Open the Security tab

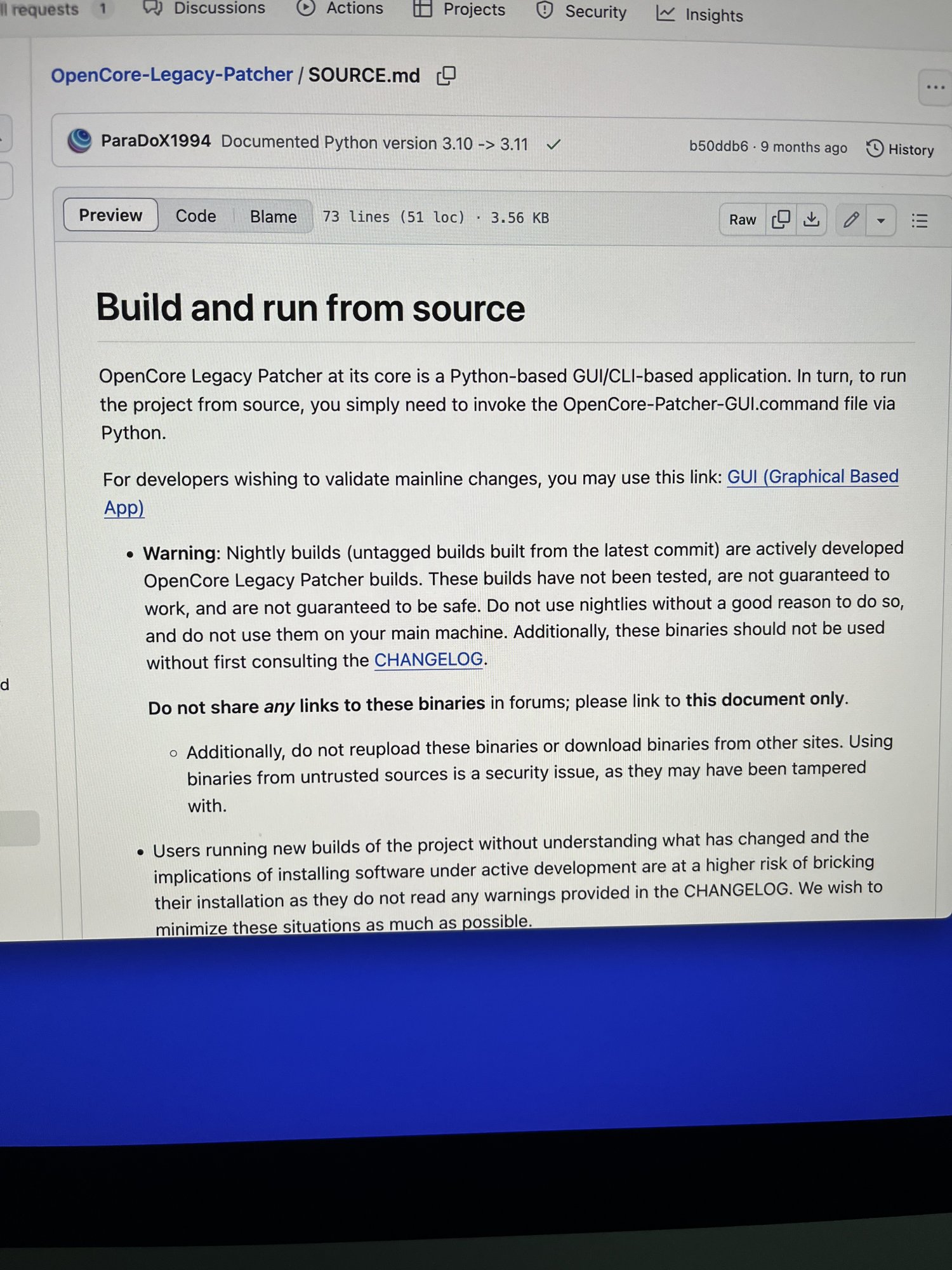(581, 11)
